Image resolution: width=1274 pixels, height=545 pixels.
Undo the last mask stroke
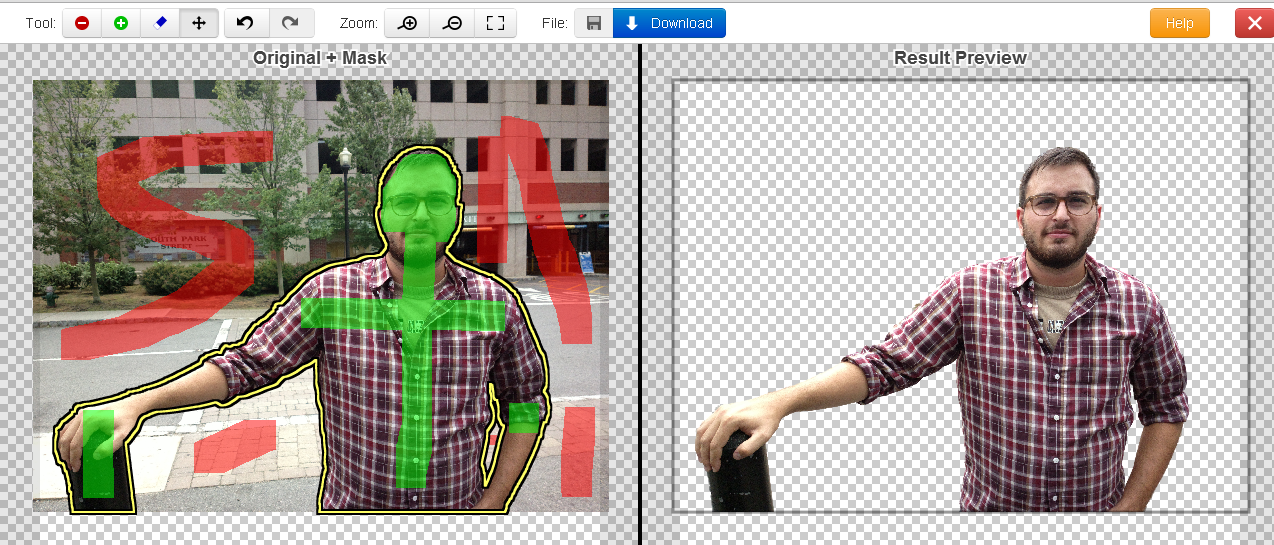(x=246, y=23)
